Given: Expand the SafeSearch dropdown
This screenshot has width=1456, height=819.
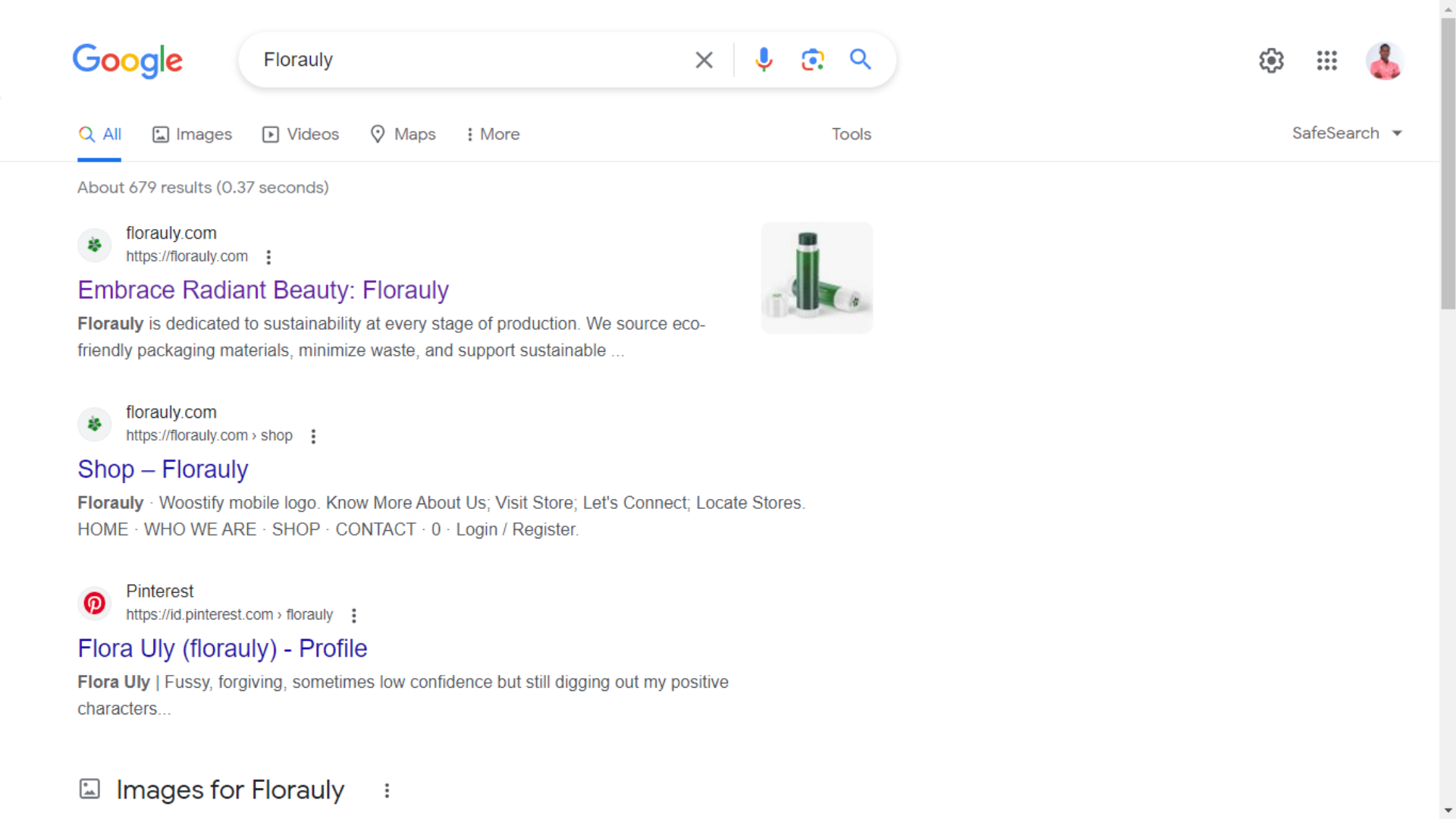Looking at the screenshot, I should pos(1347,133).
